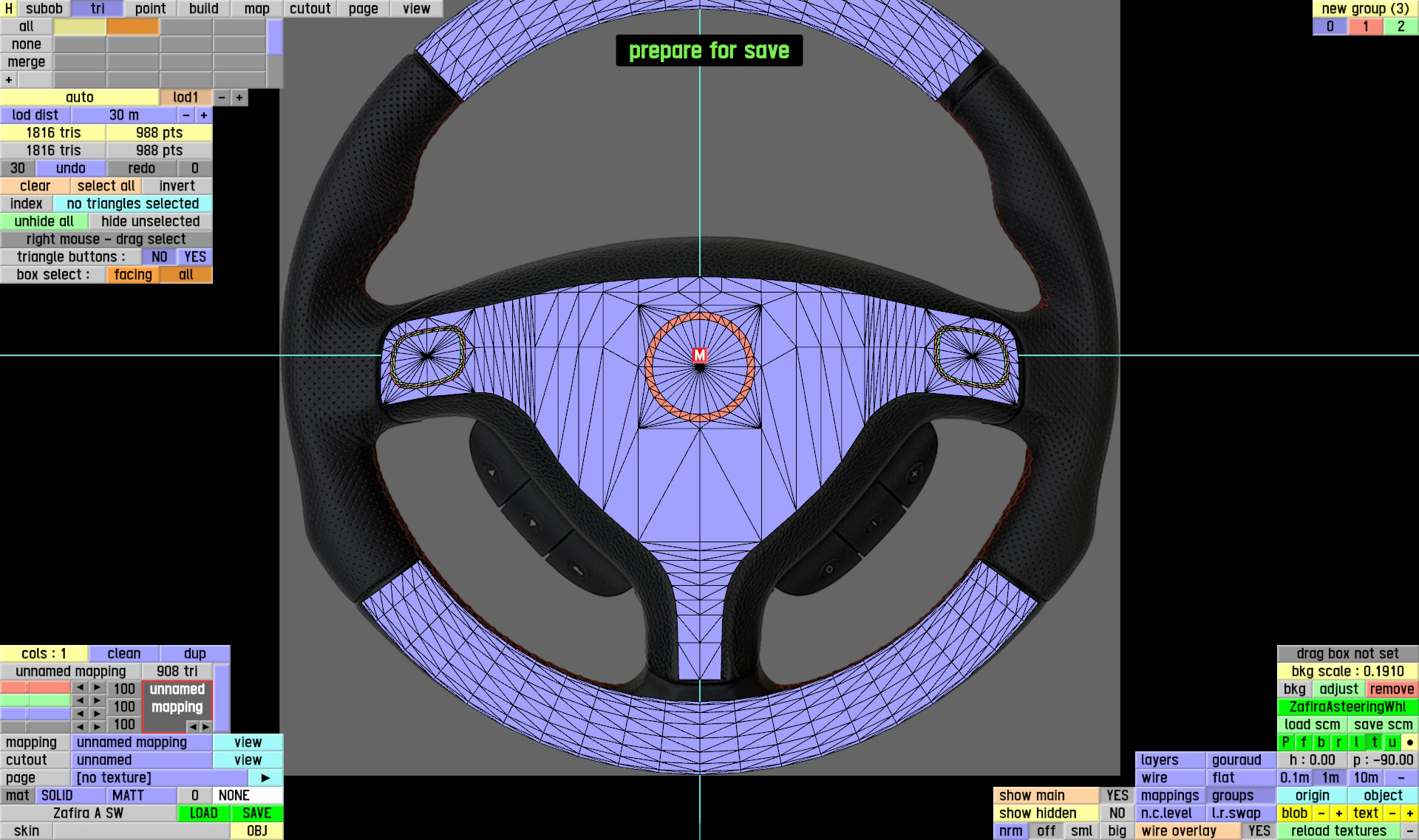Image resolution: width=1419 pixels, height=840 pixels.
Task: Click the page texture play arrow
Action: tap(265, 778)
